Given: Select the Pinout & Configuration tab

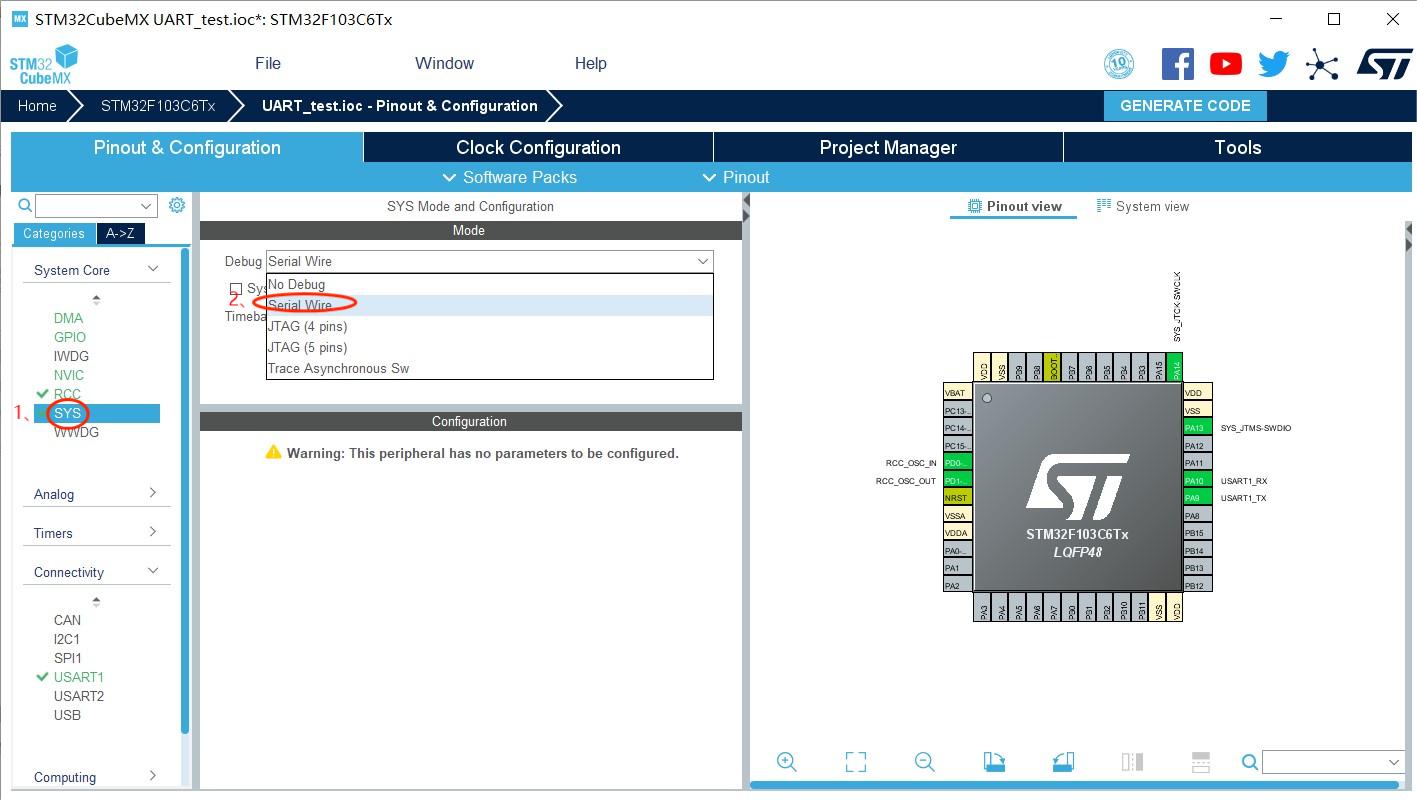Looking at the screenshot, I should click(x=187, y=147).
